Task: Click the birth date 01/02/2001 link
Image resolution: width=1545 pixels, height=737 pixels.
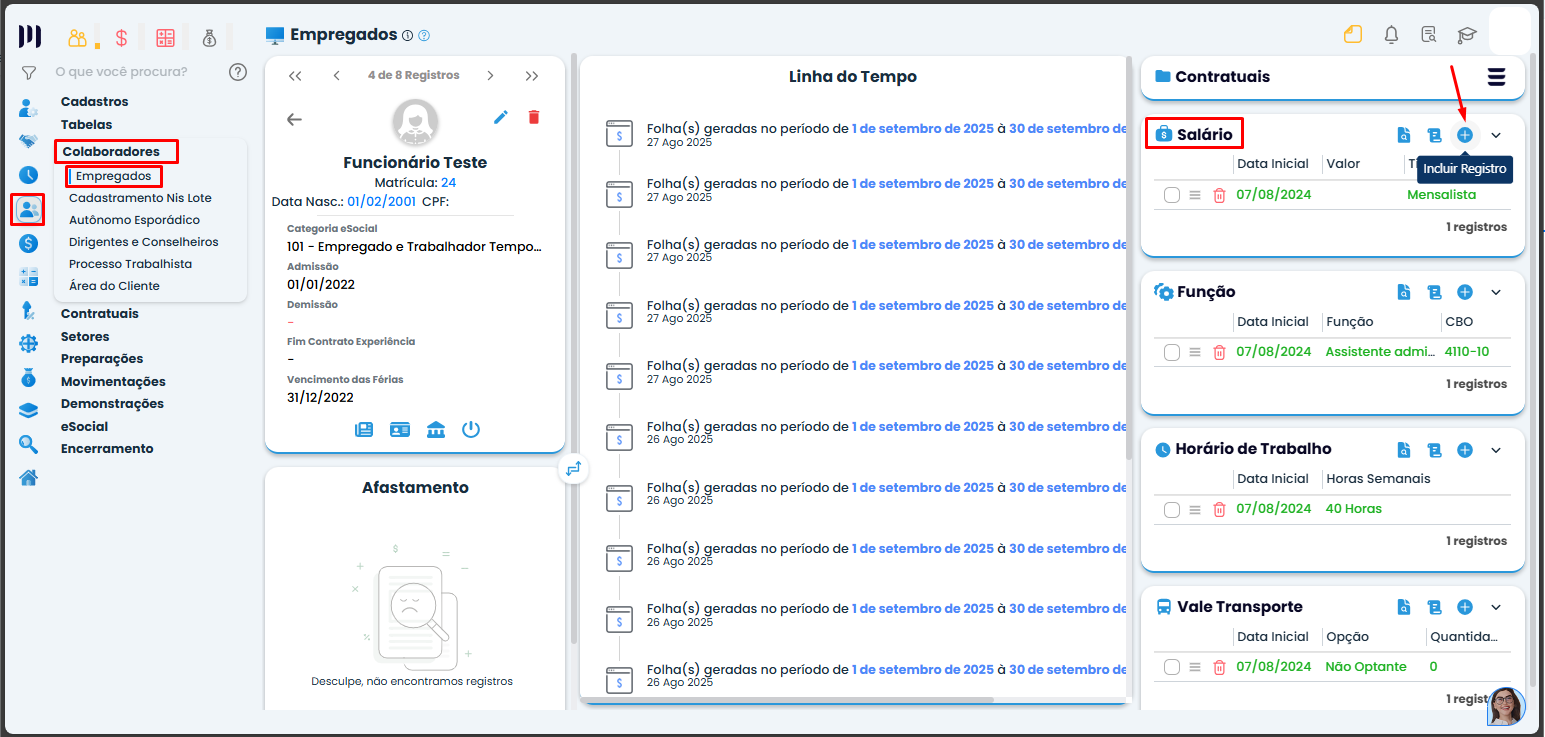Action: pyautogui.click(x=381, y=202)
